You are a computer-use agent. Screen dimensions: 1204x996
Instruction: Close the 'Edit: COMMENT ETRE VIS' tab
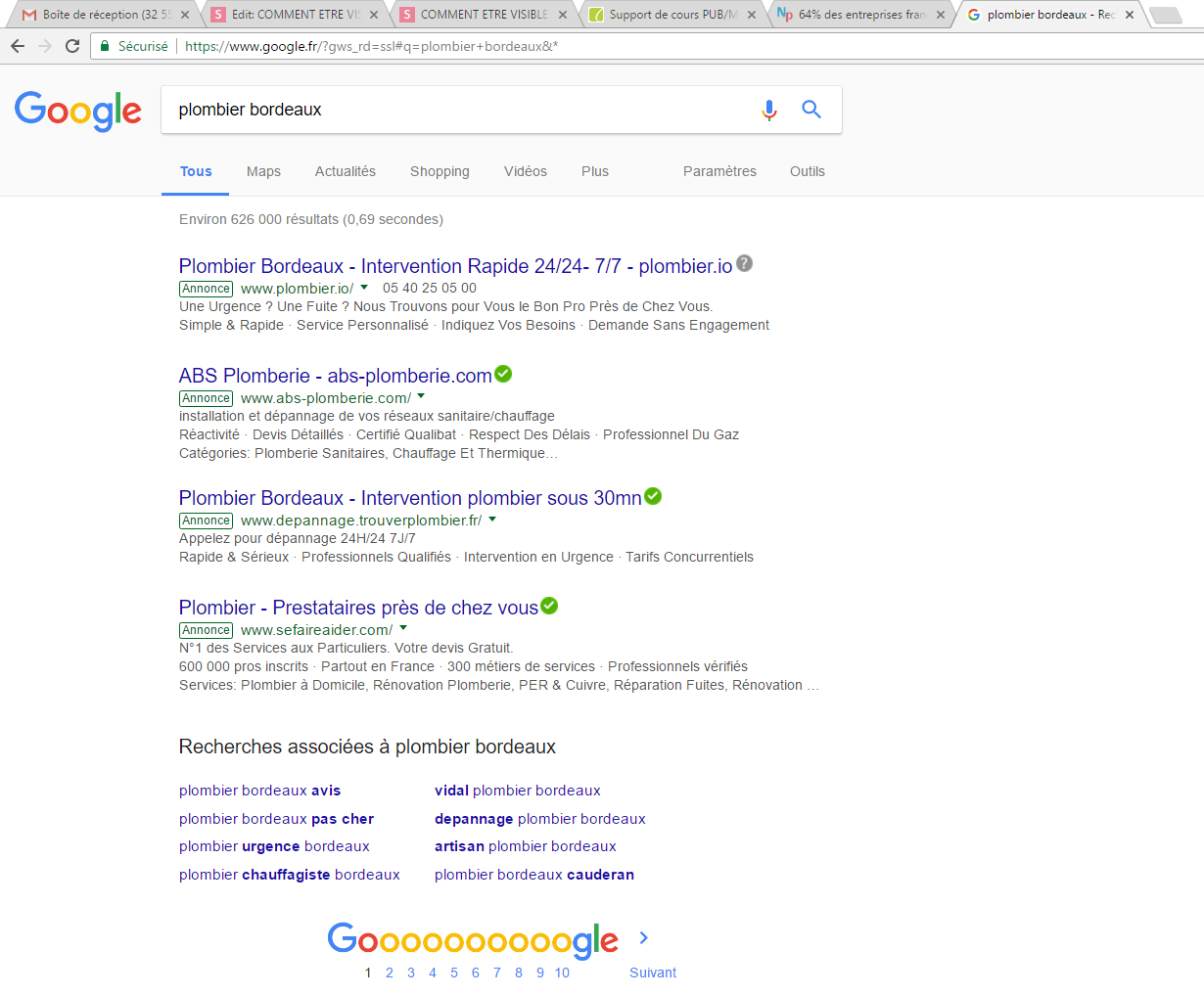[374, 15]
